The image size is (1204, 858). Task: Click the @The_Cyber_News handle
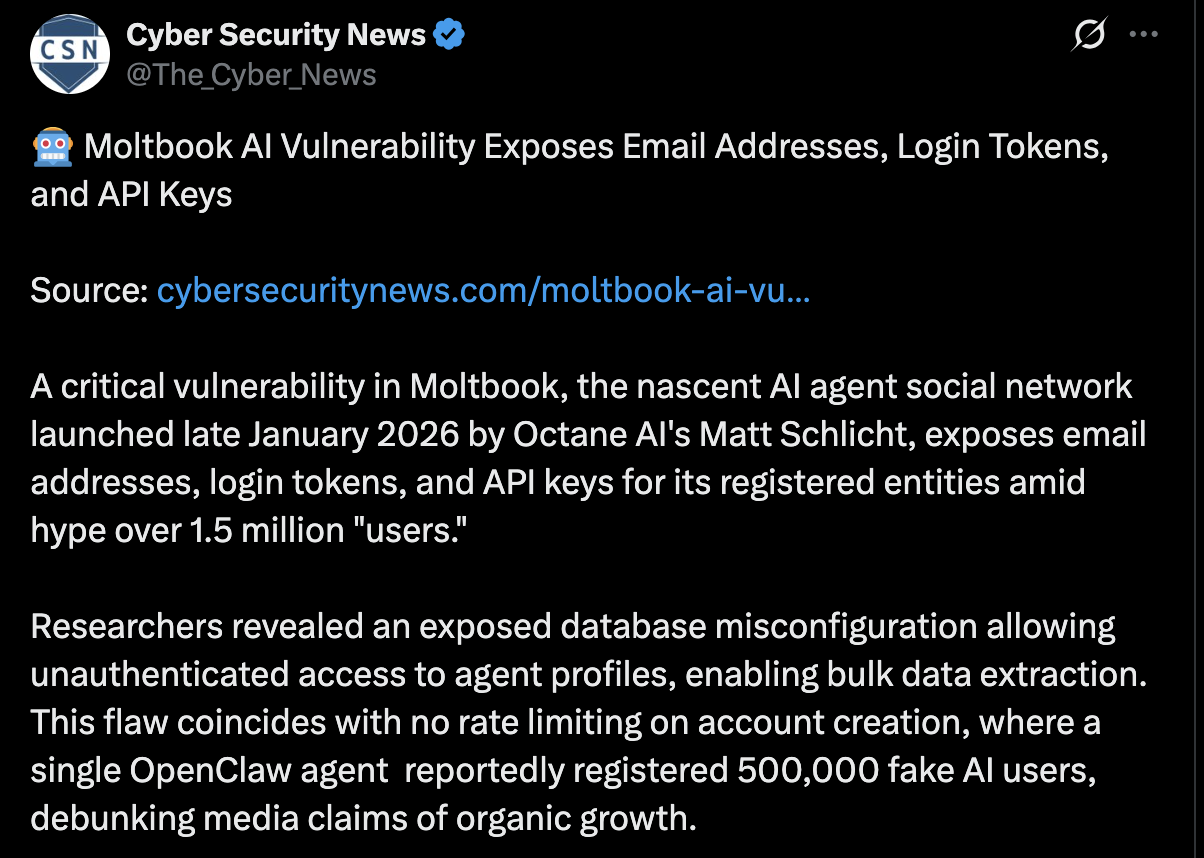tap(251, 75)
